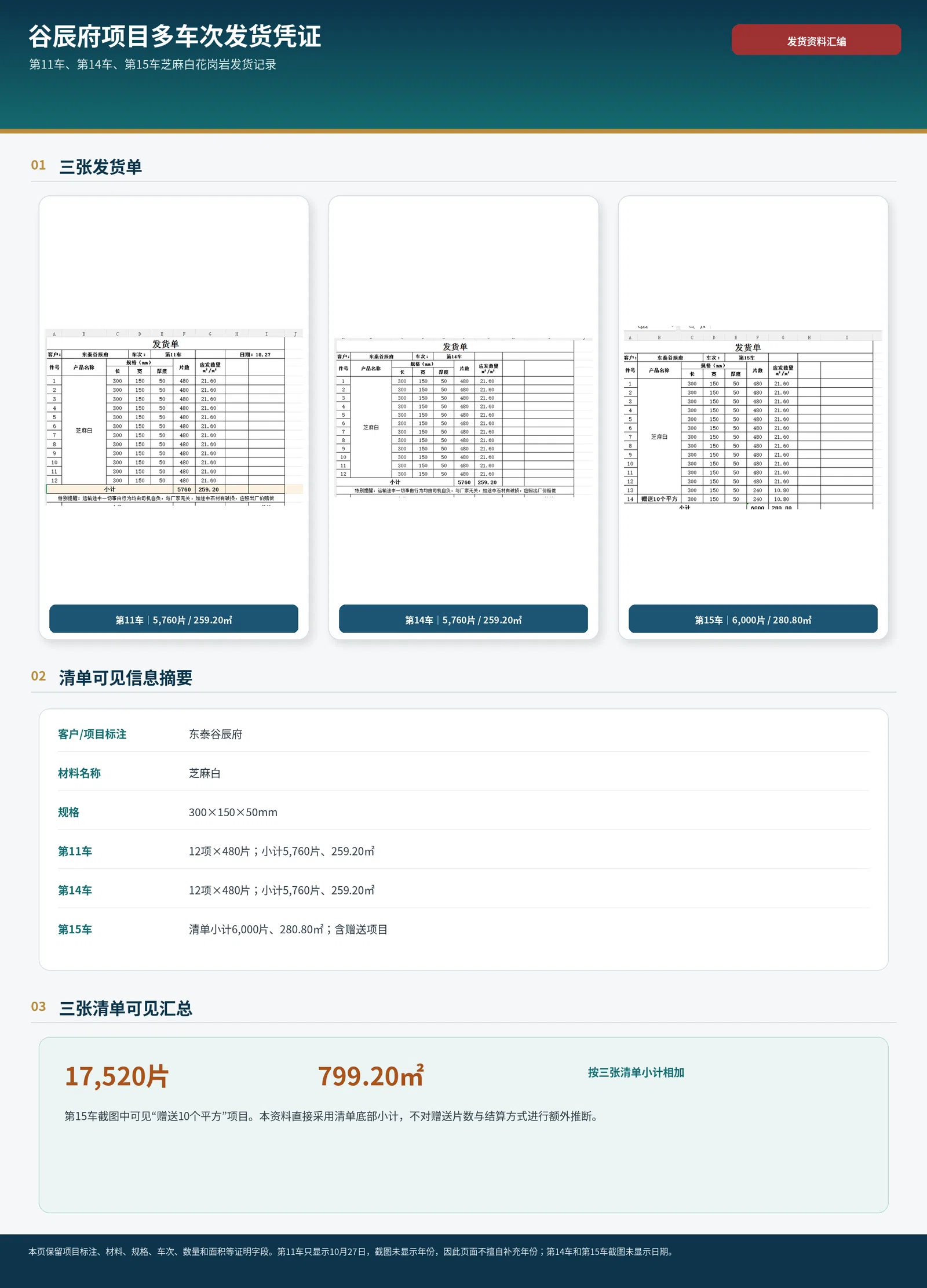
Task: Select the page title 谷辰府项目多车次发货凭证
Action: click(175, 36)
